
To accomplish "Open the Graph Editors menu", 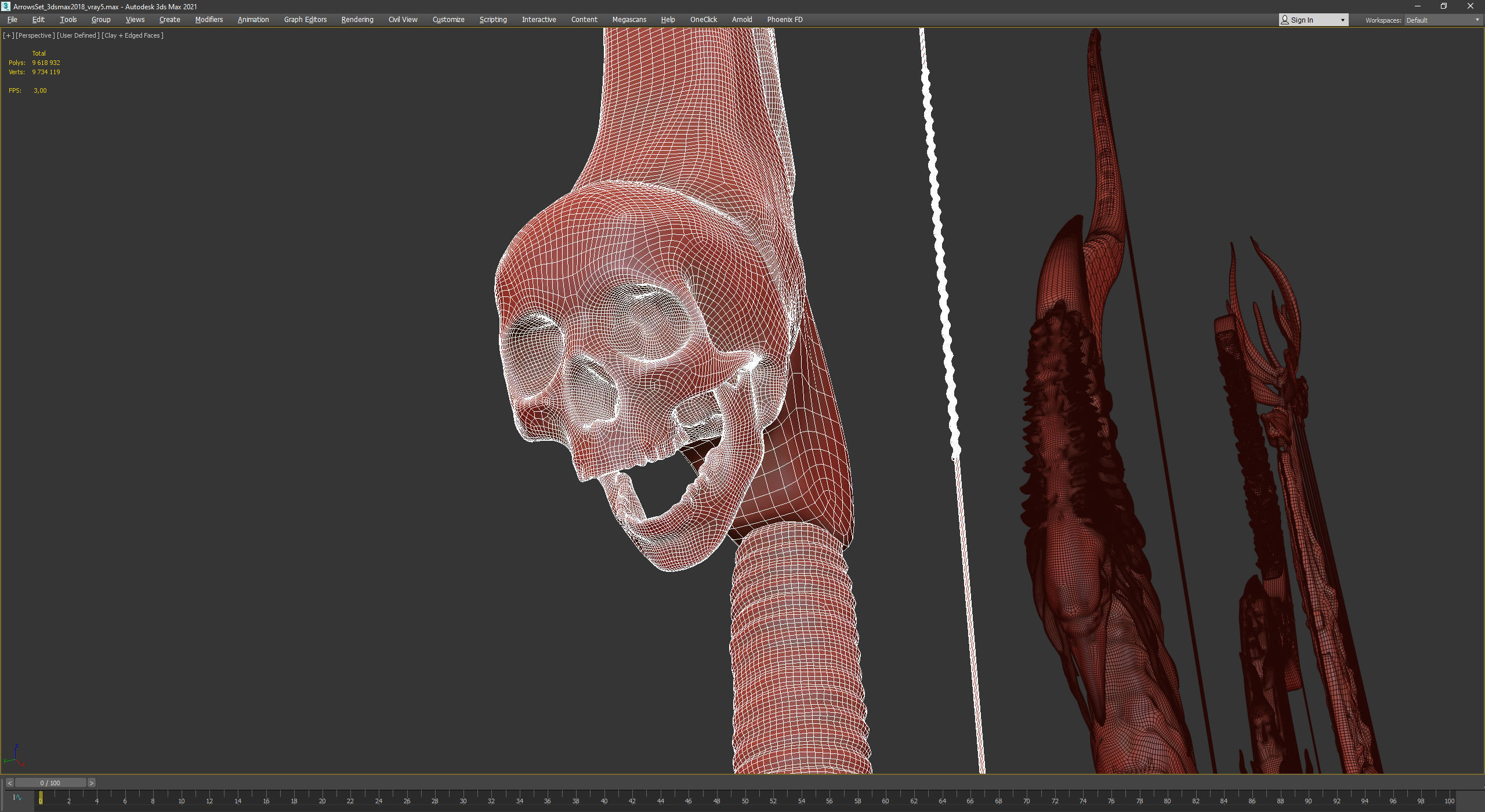I will [x=305, y=20].
